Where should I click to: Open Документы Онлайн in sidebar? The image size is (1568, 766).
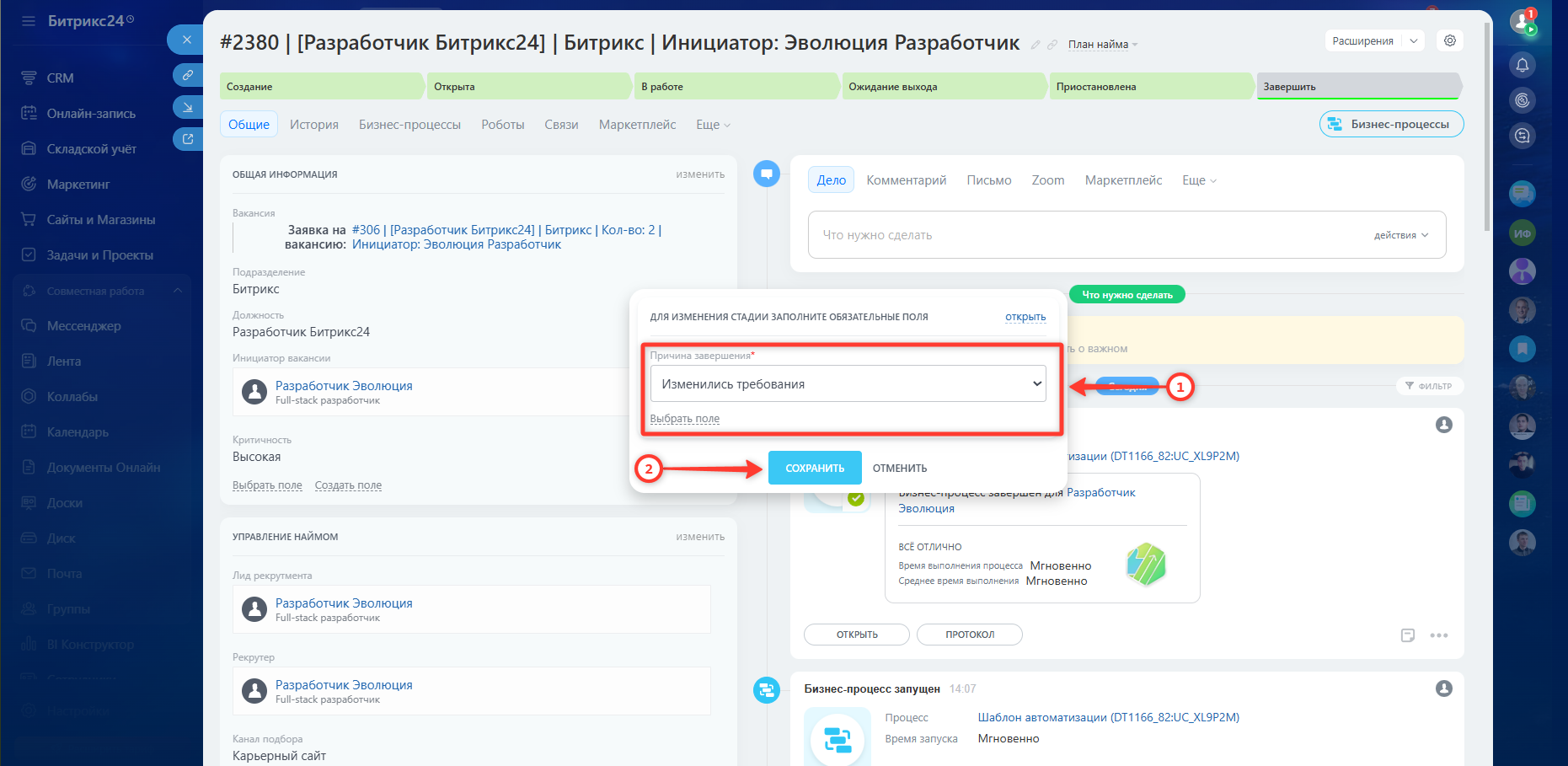click(103, 467)
